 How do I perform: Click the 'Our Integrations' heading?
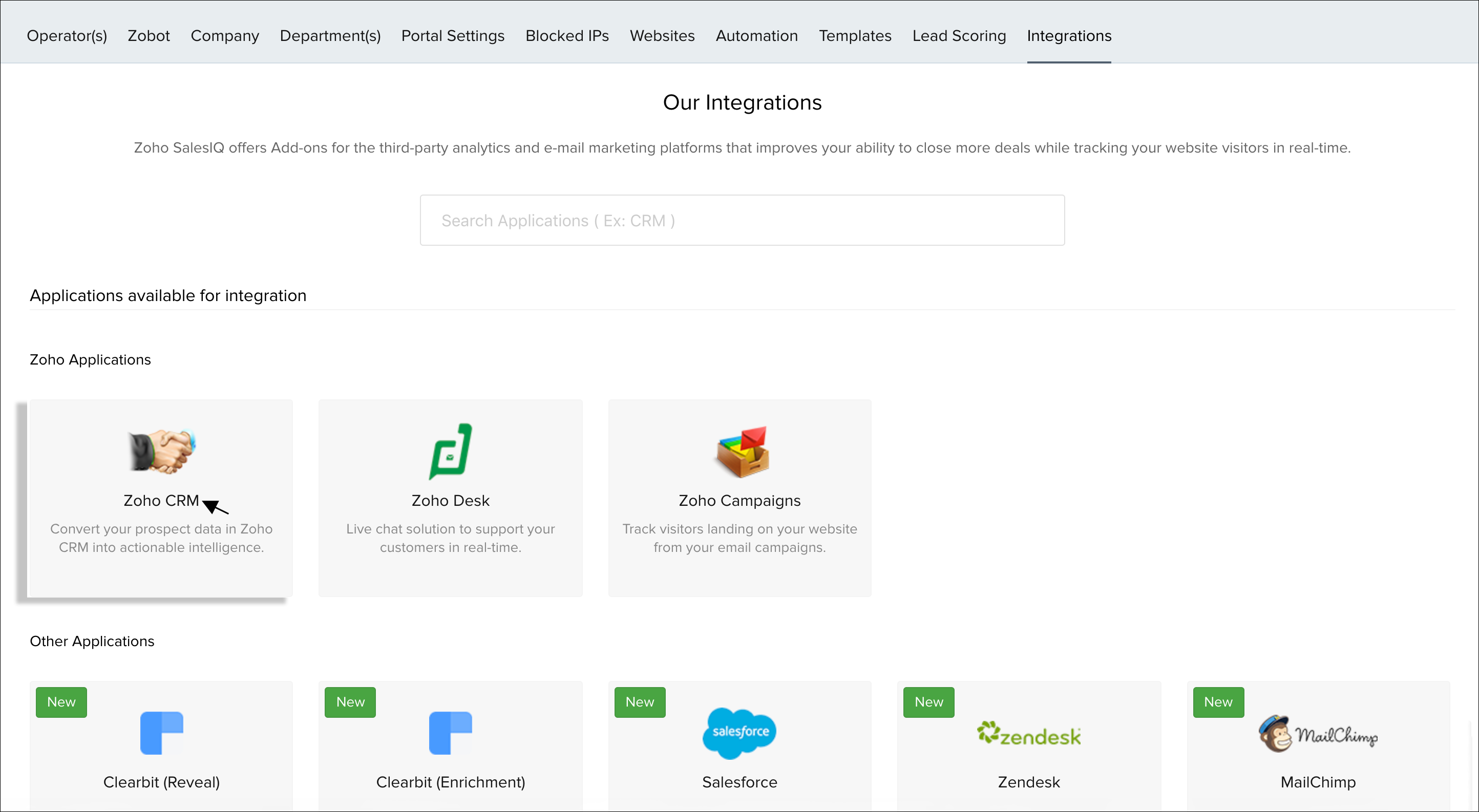742,103
